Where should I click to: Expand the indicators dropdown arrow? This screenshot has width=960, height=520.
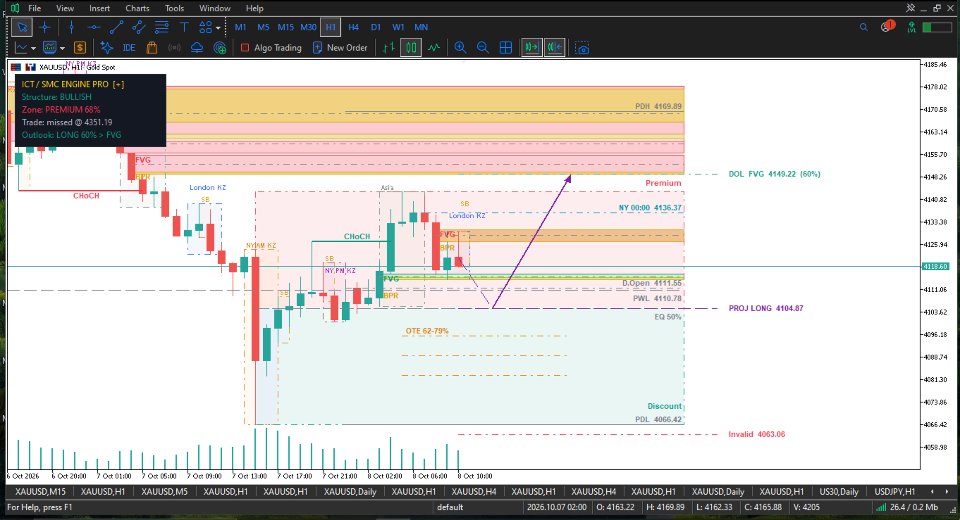[62, 48]
